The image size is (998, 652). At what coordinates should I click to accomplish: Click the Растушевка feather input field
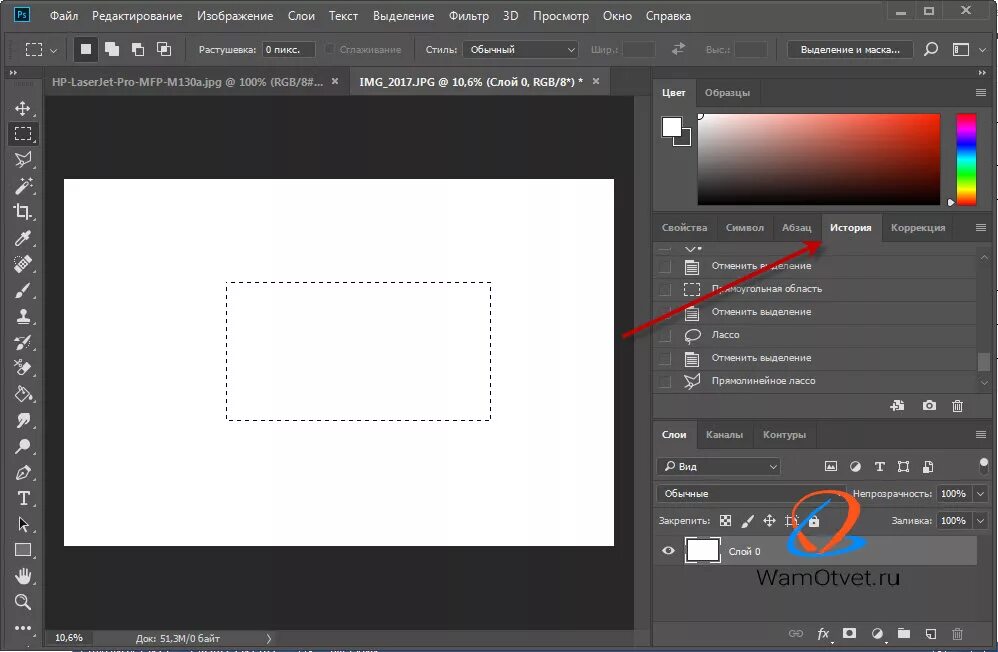(288, 50)
